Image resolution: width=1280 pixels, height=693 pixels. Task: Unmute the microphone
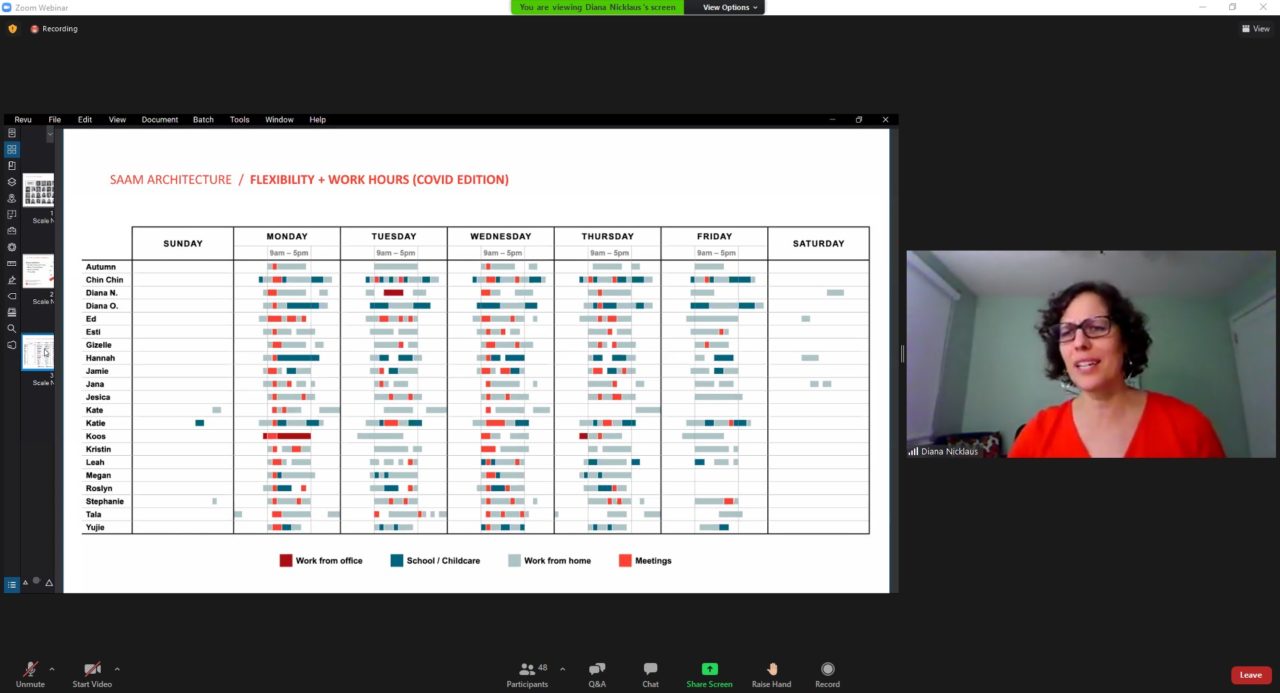[30, 672]
